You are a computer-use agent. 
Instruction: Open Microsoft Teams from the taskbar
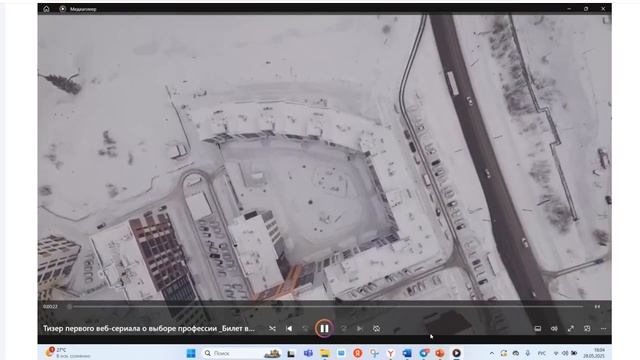click(x=308, y=353)
